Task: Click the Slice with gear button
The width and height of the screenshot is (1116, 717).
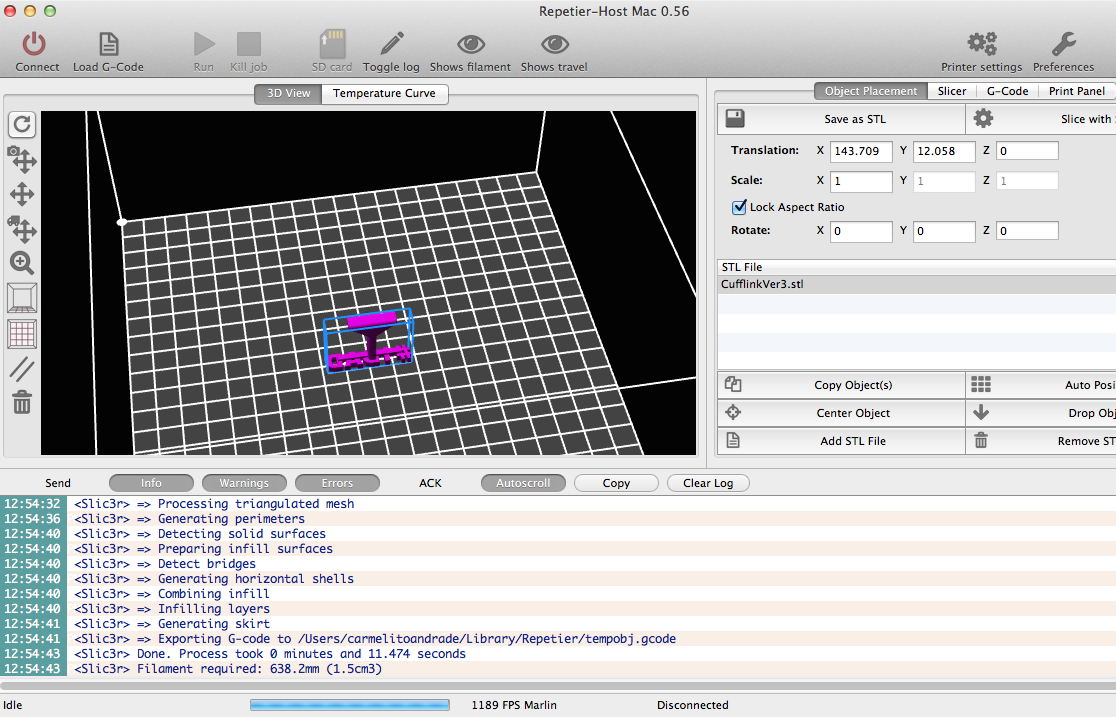Action: [1041, 119]
